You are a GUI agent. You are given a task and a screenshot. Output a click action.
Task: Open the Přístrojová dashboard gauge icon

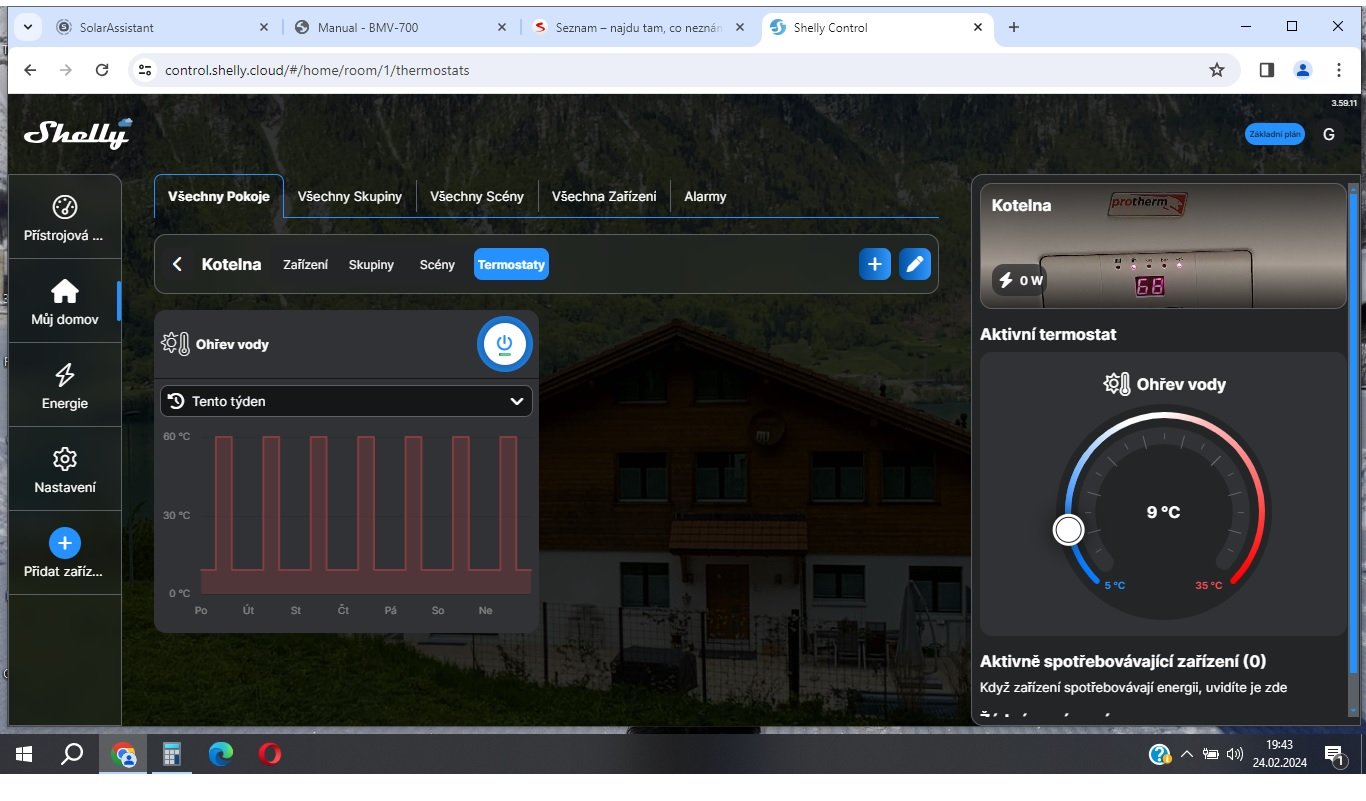[x=65, y=207]
